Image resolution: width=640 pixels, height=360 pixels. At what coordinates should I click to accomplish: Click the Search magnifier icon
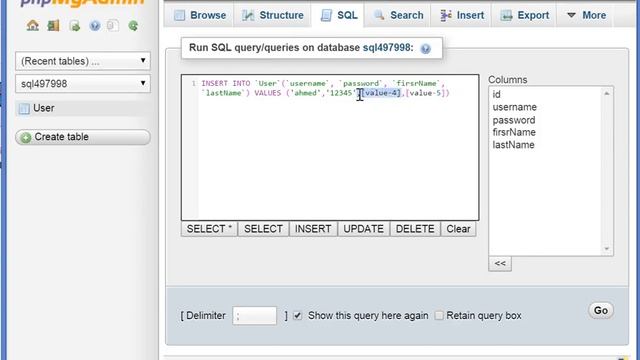[379, 16]
